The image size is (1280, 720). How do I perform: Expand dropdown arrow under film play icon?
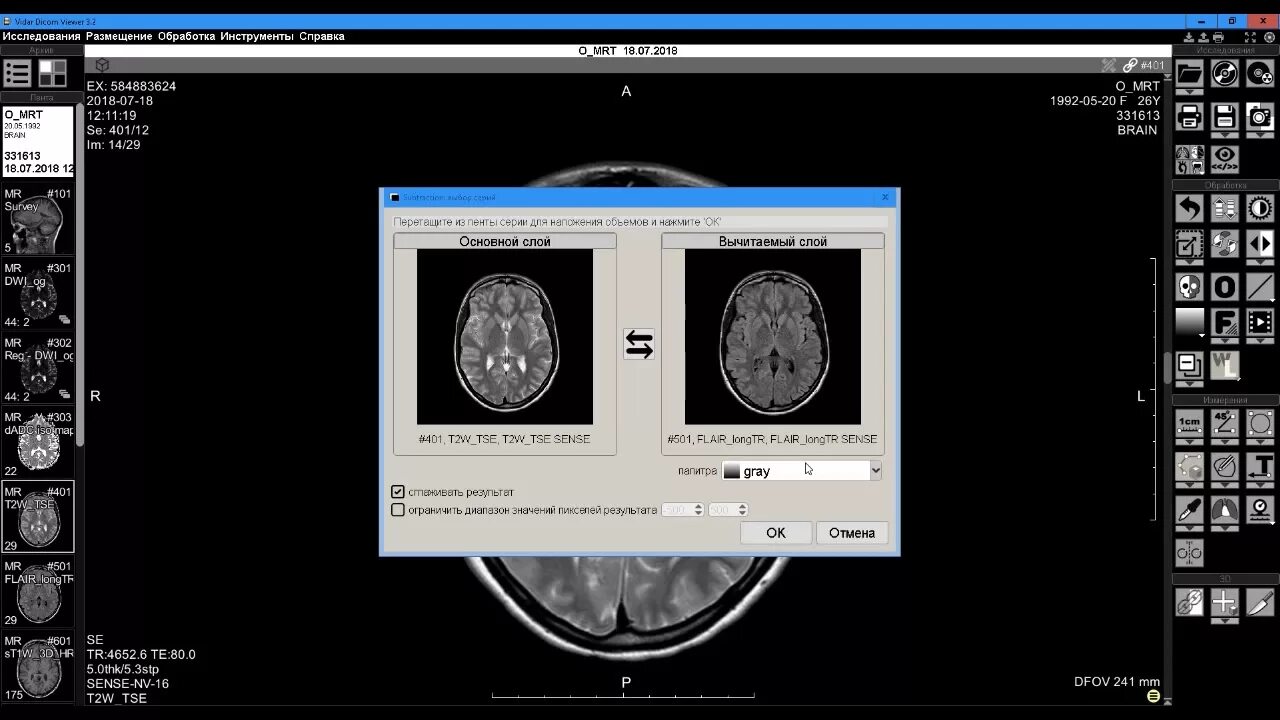(x=1260, y=342)
